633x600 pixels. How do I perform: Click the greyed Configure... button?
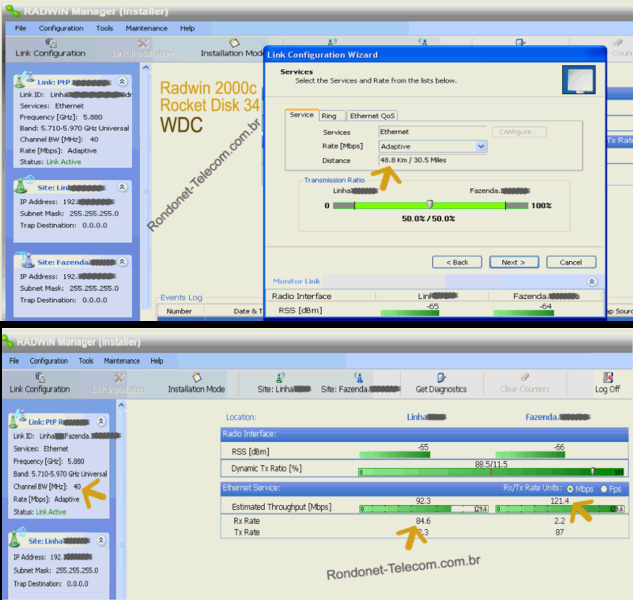pyautogui.click(x=519, y=132)
